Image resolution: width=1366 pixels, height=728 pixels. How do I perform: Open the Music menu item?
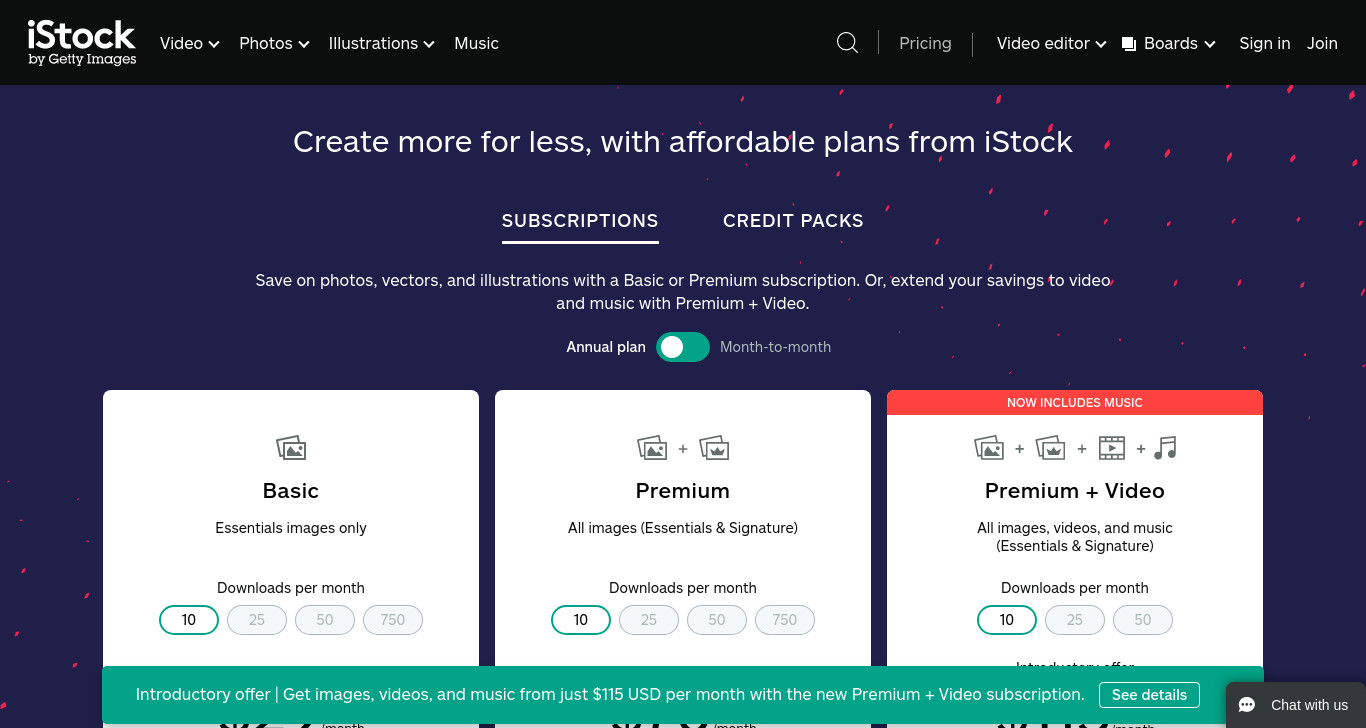[x=476, y=43]
